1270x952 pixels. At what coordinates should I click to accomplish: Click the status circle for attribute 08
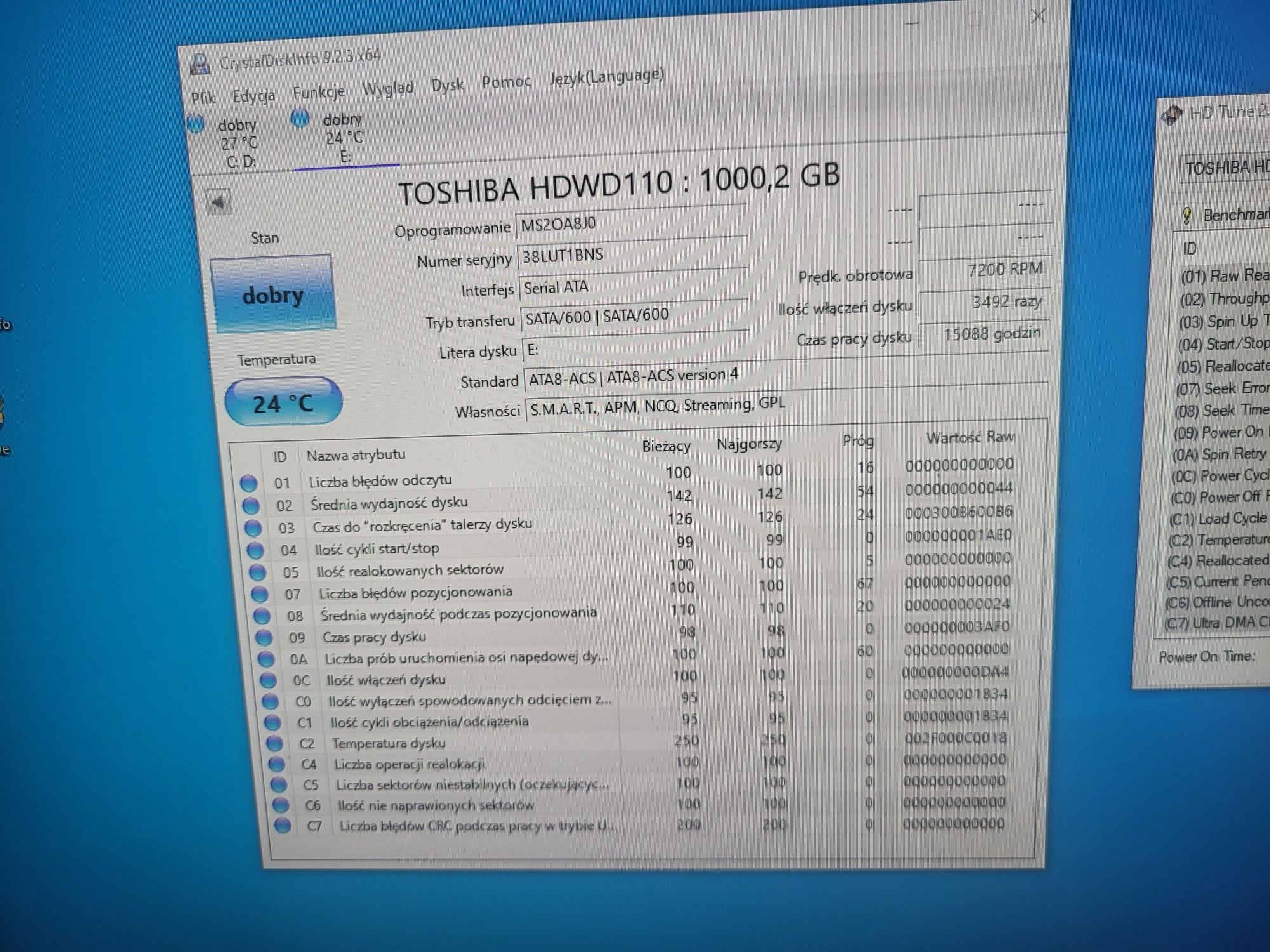[261, 616]
